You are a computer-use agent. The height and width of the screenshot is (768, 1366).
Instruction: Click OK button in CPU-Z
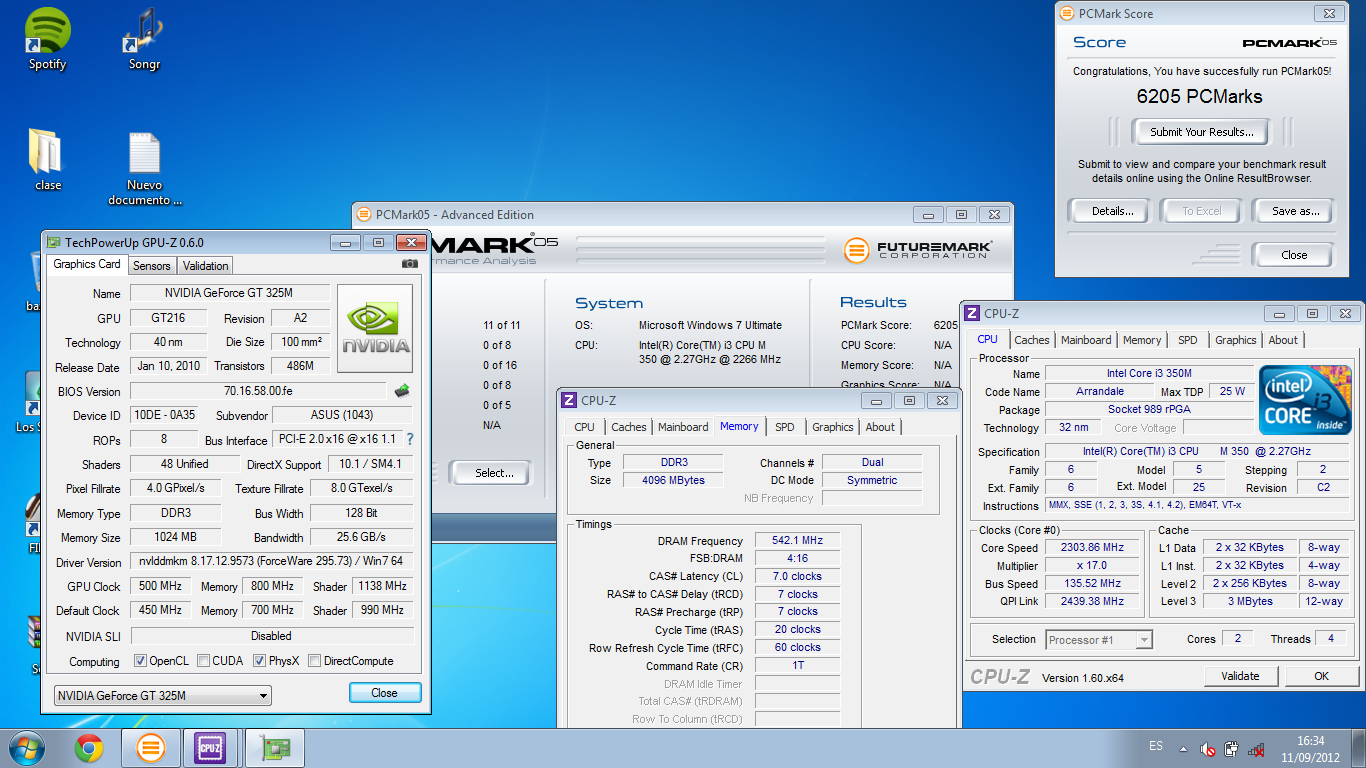tap(1321, 676)
